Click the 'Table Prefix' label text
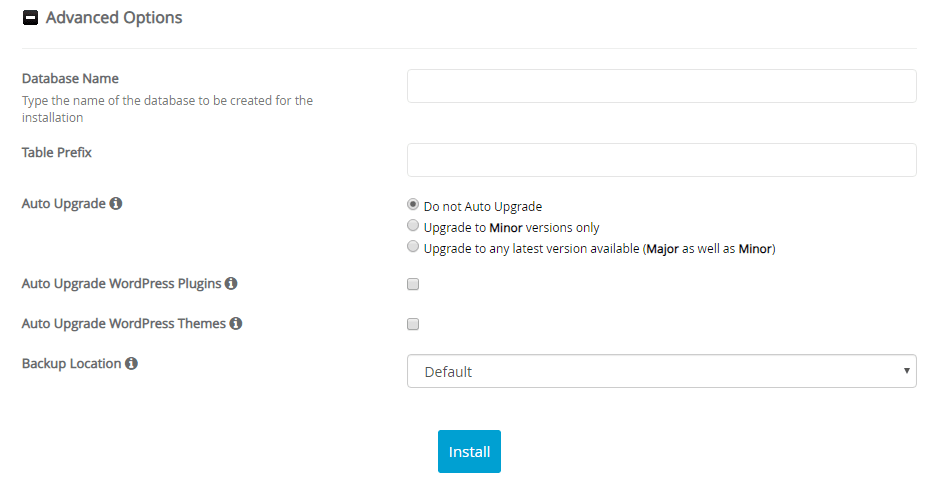The image size is (949, 482). pos(57,153)
